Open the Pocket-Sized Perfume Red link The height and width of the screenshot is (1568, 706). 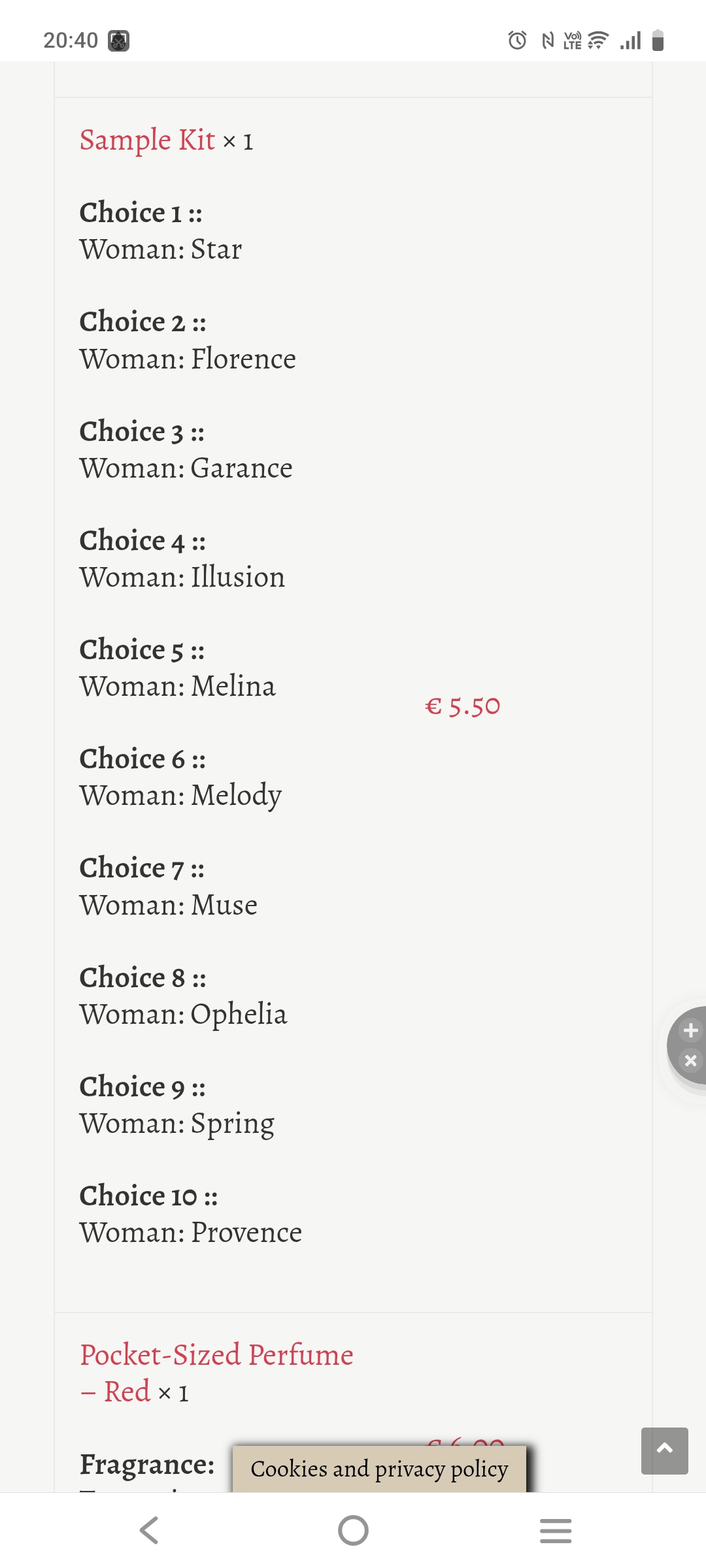[x=216, y=1373]
